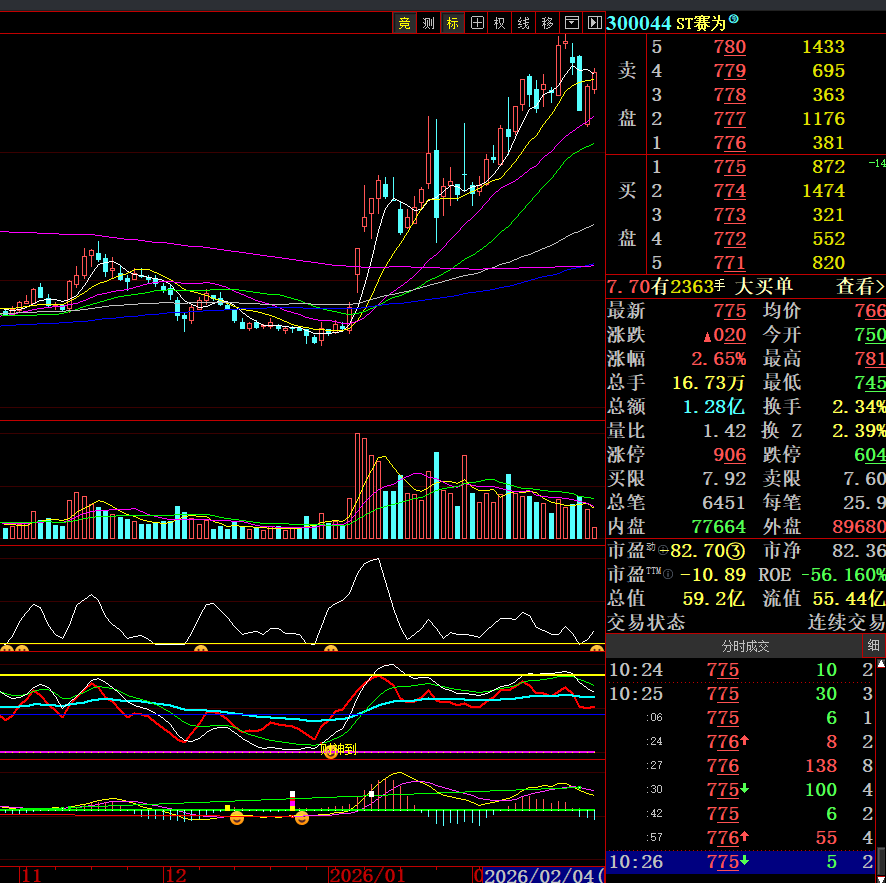Screen dimensions: 886x883
Task: Click the 总值 59.2亿 value
Action: coord(713,599)
